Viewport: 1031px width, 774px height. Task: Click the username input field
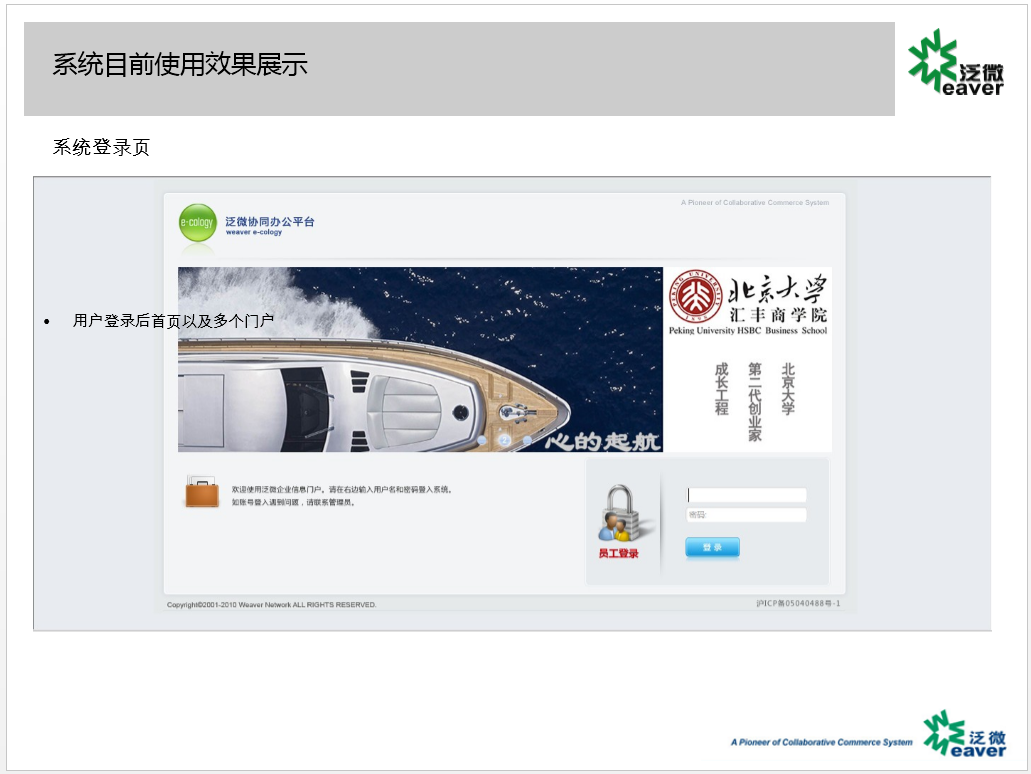(x=746, y=495)
